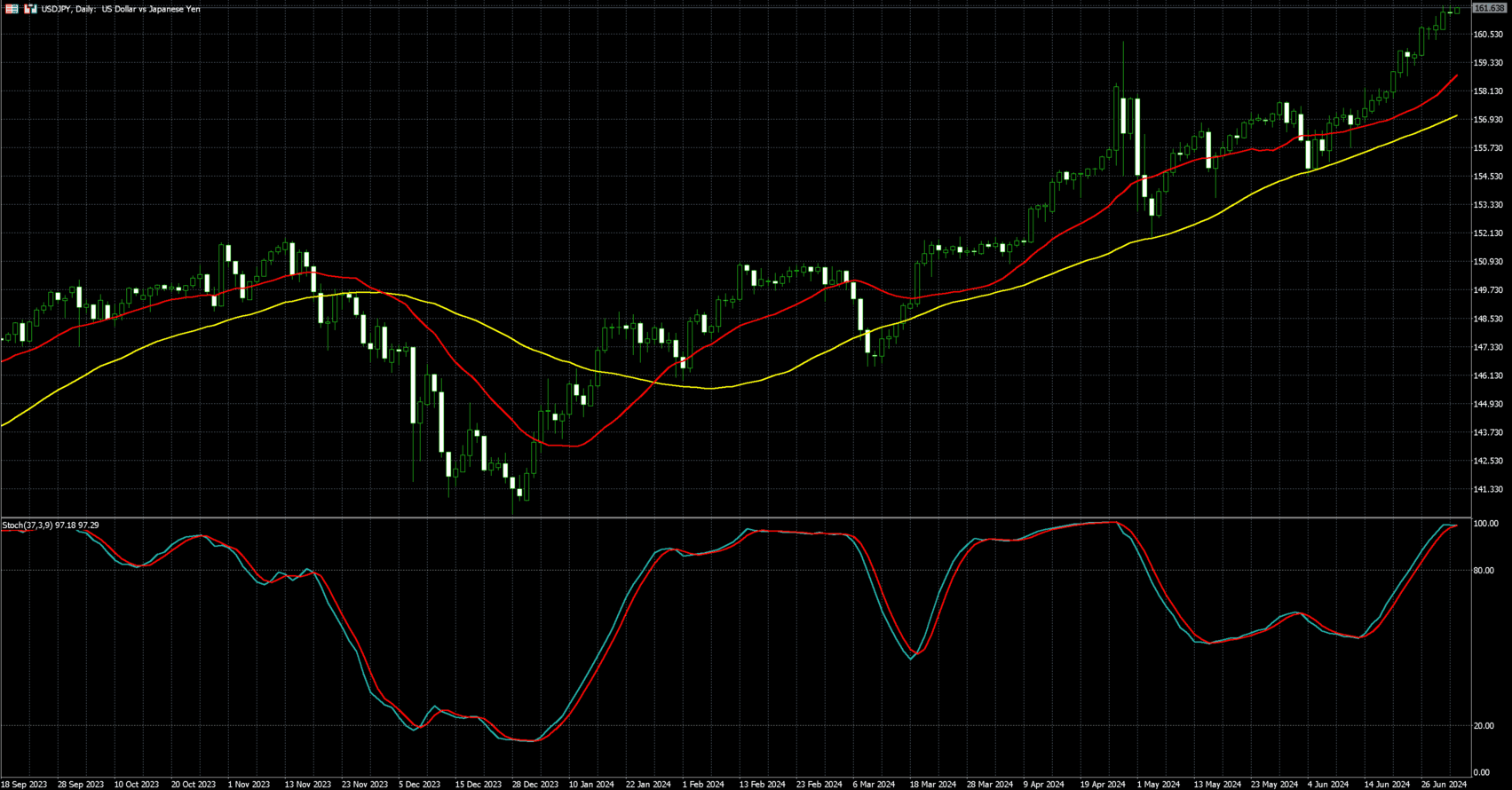Click the 18 Mar 2024 time marker
The width and height of the screenshot is (1512, 790).
932,785
